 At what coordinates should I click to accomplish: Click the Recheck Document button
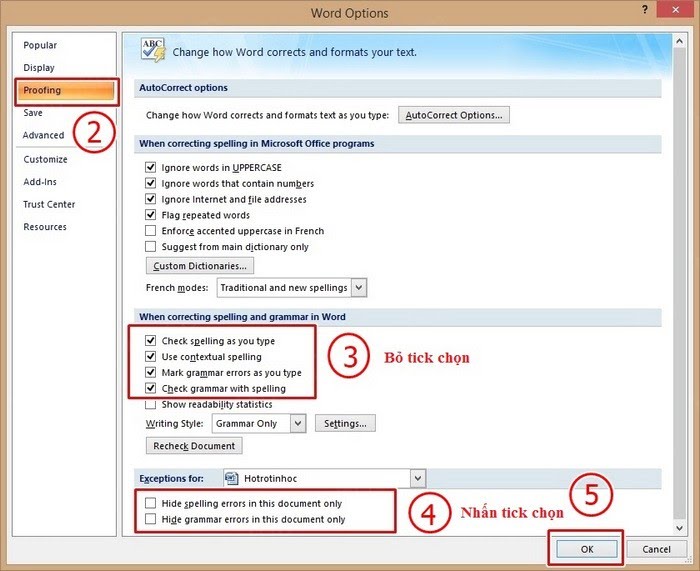click(x=194, y=446)
